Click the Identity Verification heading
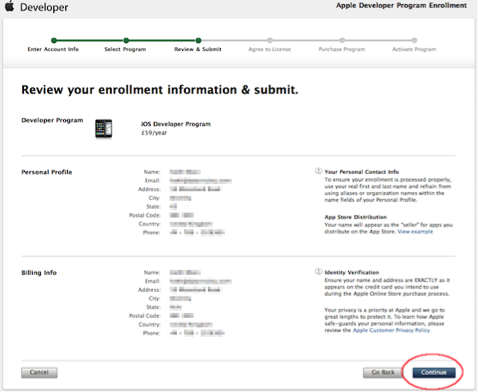This screenshot has height=392, width=478. (352, 272)
